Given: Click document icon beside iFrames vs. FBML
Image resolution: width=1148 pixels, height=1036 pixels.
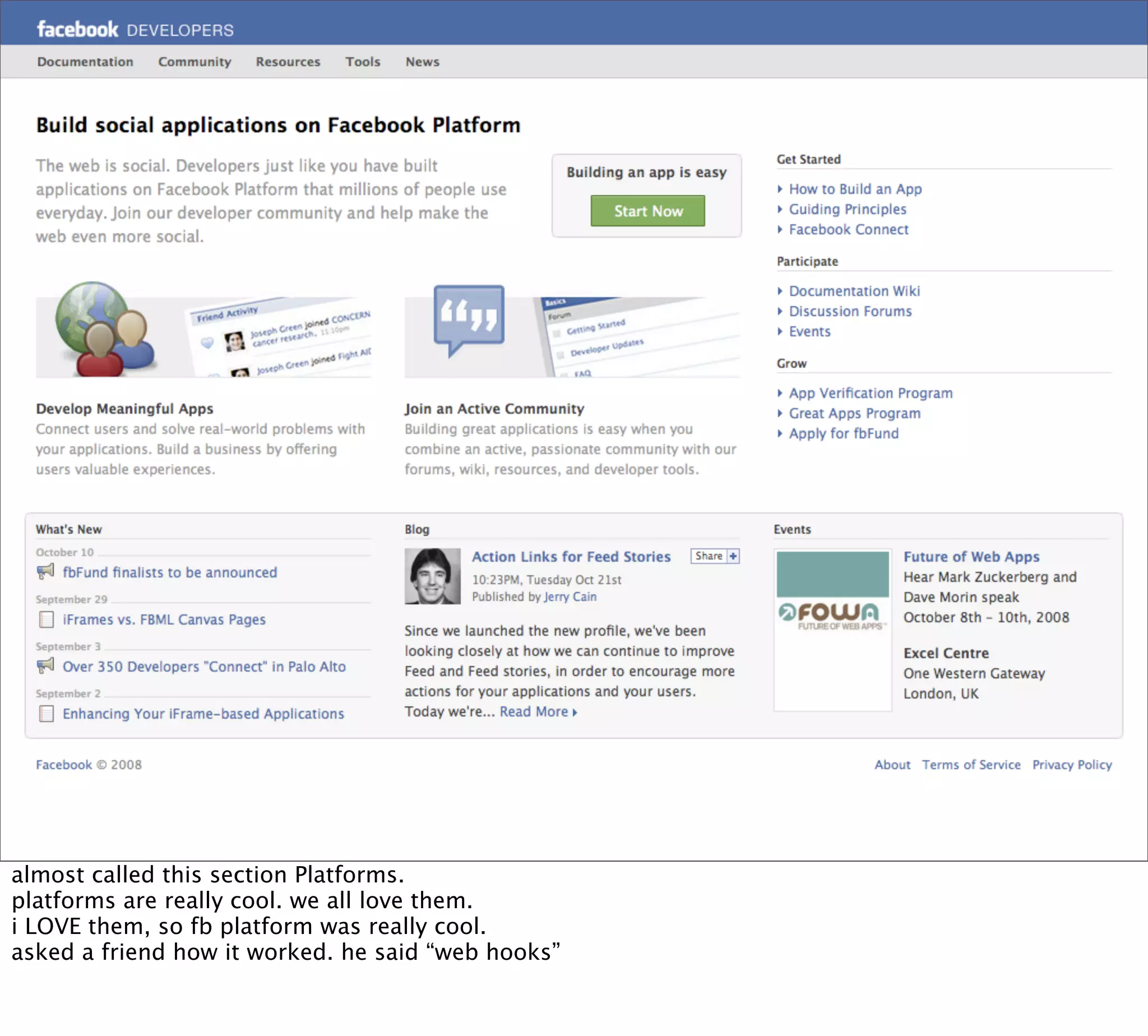Looking at the screenshot, I should [46, 619].
